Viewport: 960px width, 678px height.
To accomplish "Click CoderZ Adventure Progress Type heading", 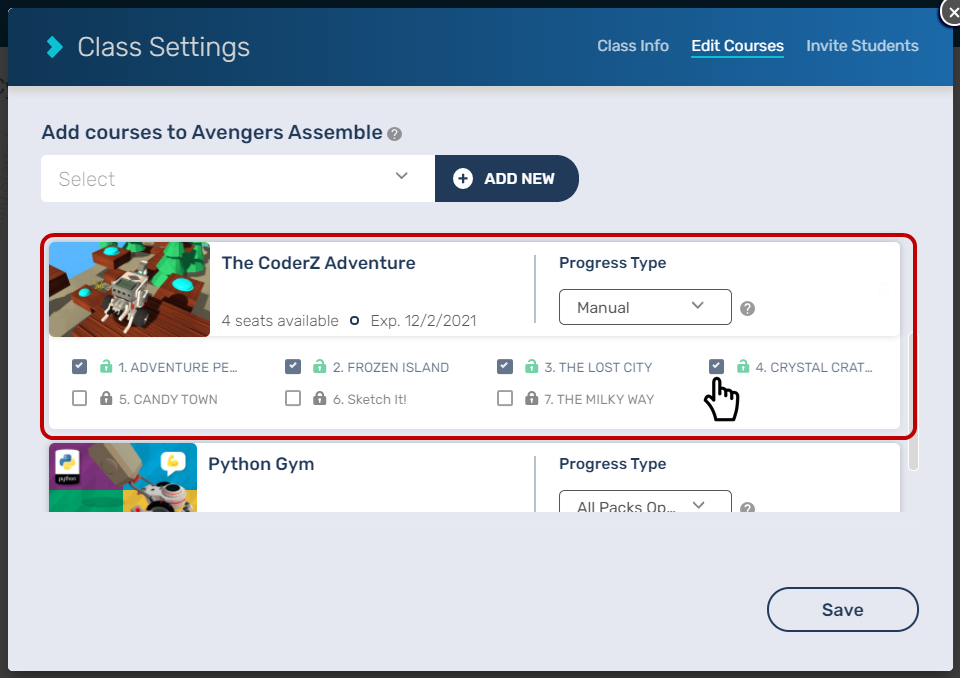I will click(x=612, y=263).
